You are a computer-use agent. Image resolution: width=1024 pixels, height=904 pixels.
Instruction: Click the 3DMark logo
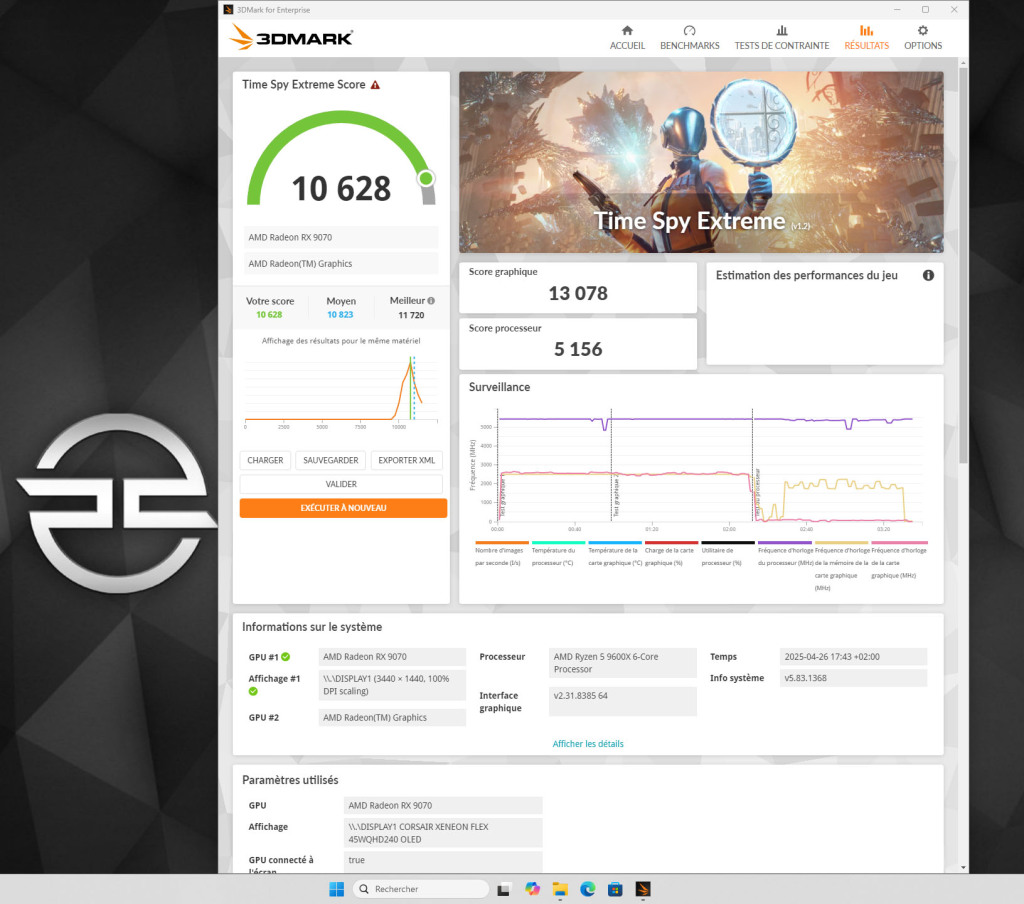click(291, 37)
